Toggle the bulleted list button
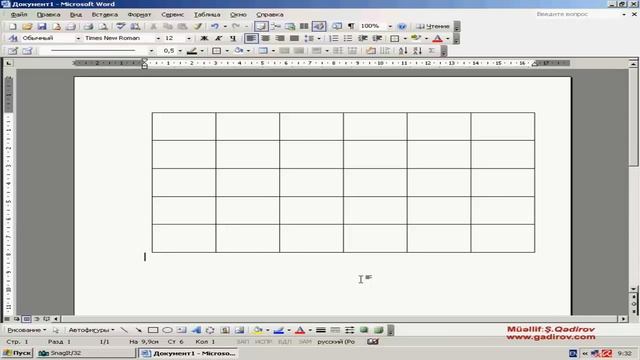The height and width of the screenshot is (360, 640). (x=348, y=38)
